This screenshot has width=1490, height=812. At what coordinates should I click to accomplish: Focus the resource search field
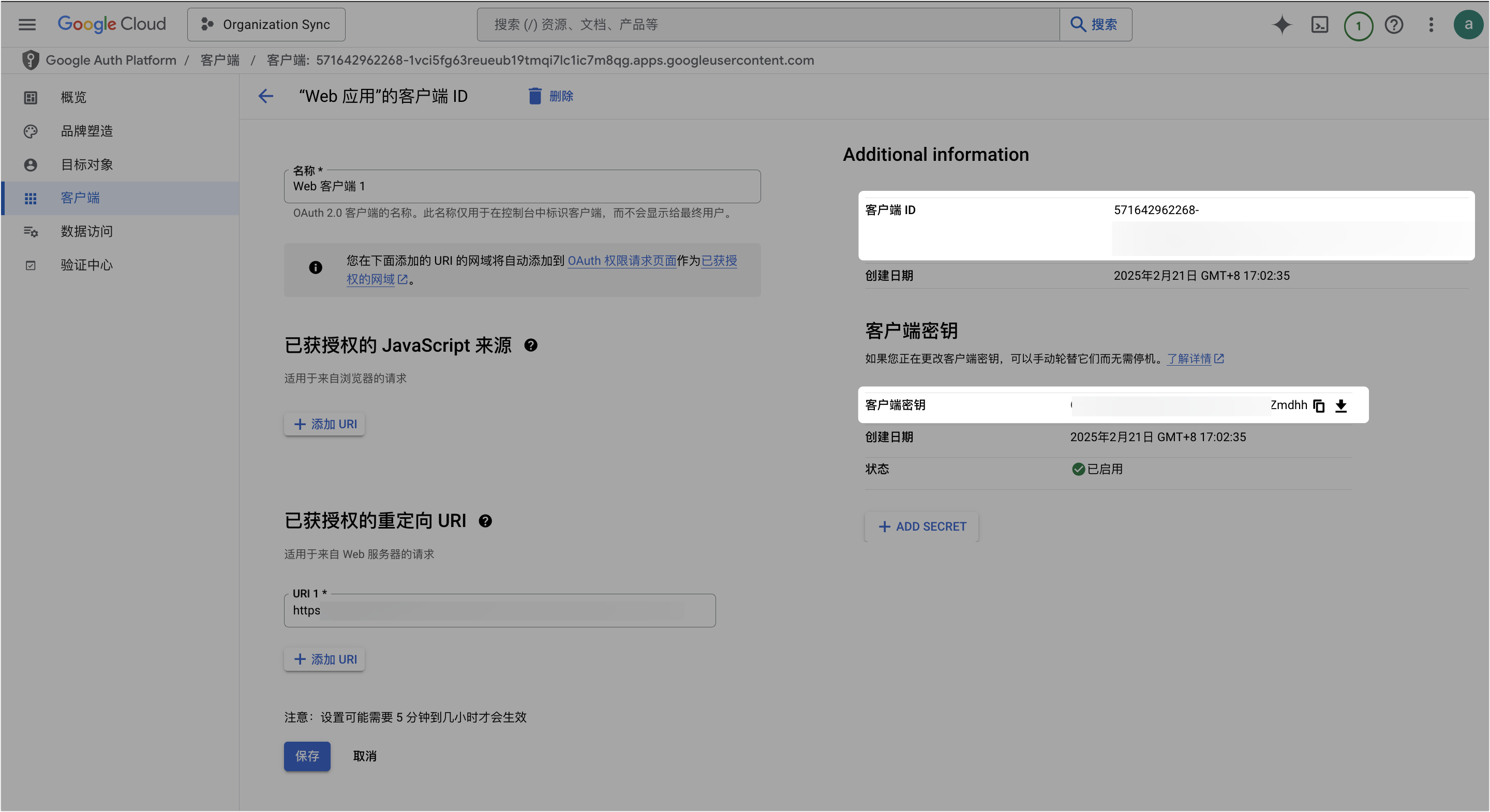point(768,24)
